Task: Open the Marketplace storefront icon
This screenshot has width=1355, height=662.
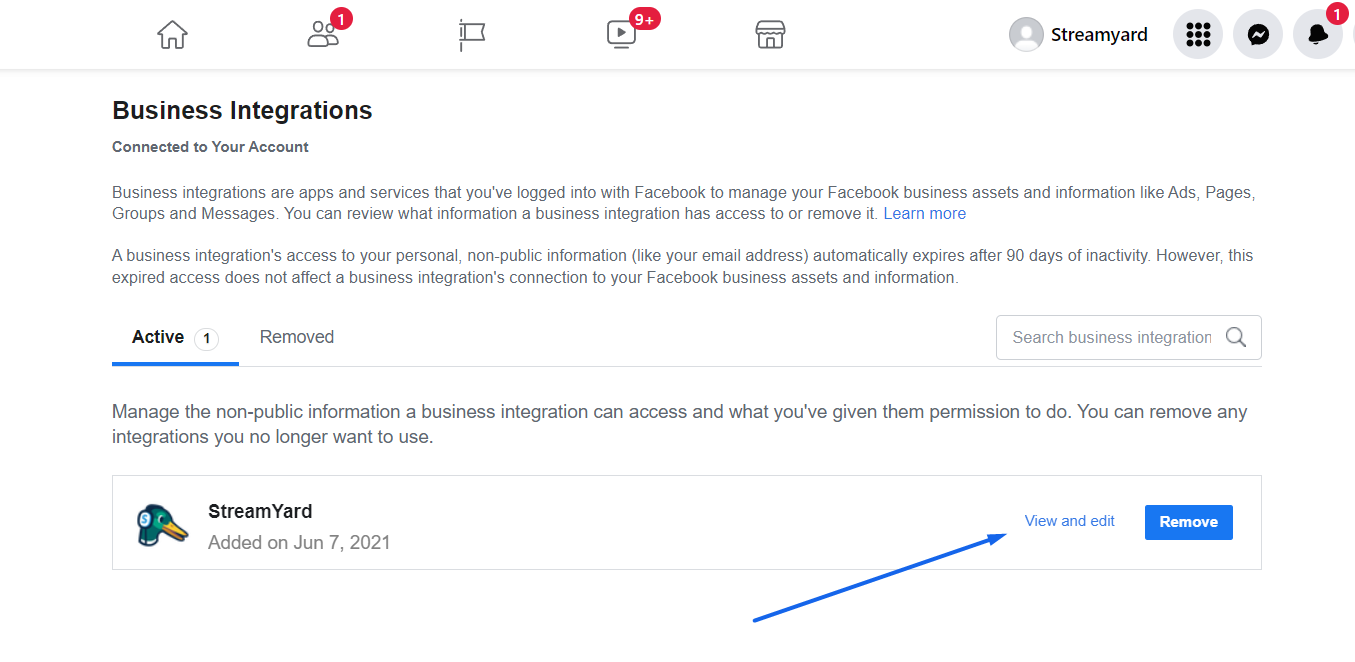Action: tap(770, 35)
